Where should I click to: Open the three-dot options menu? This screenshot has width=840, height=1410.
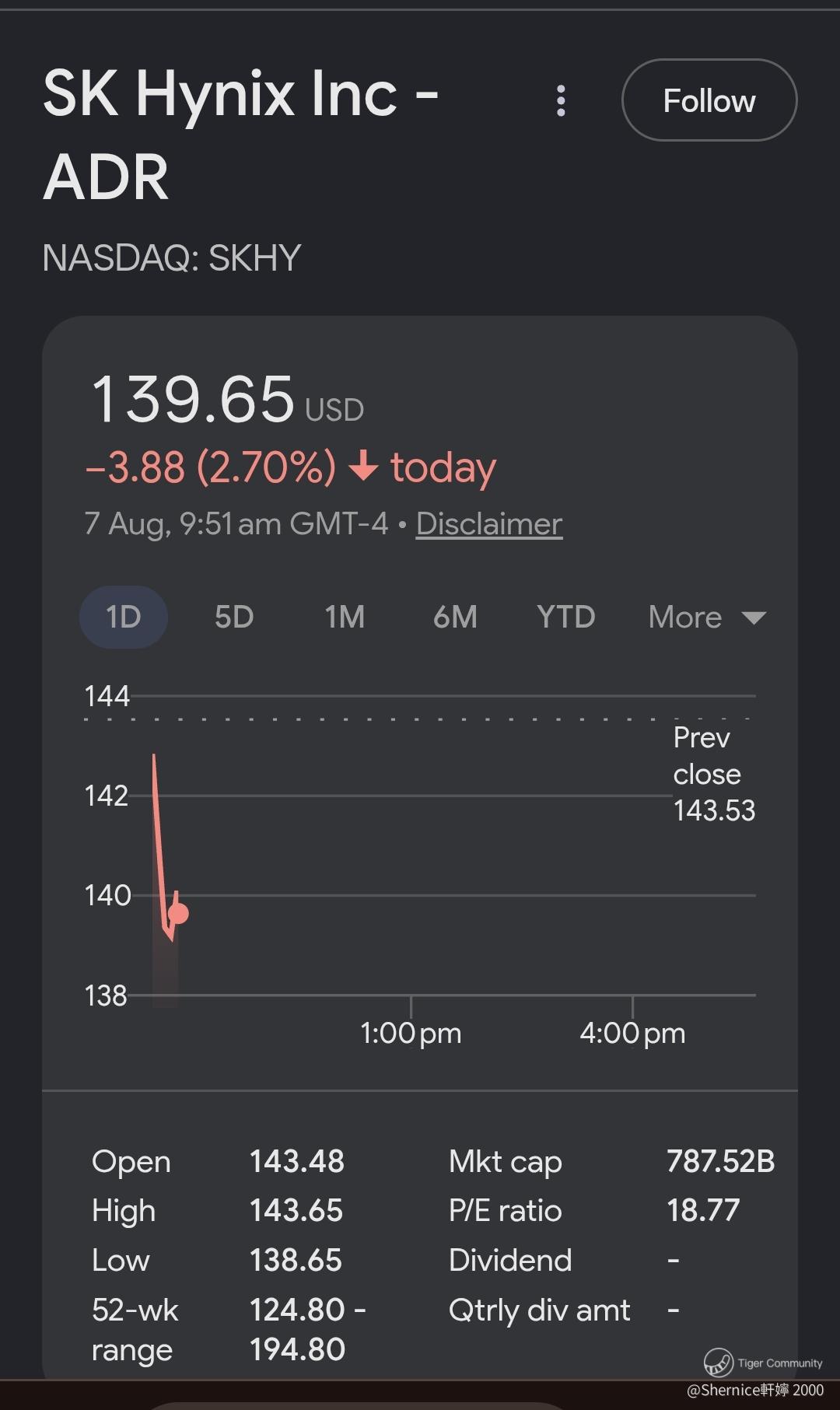[x=561, y=101]
